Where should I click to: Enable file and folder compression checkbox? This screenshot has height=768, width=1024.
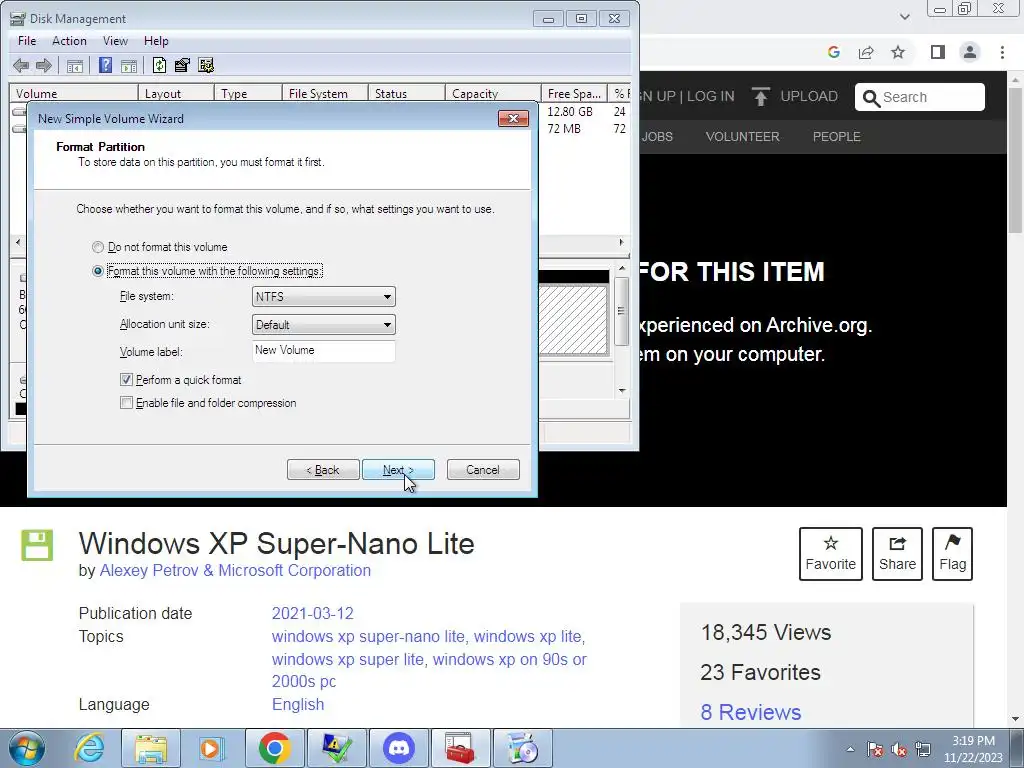click(x=127, y=403)
